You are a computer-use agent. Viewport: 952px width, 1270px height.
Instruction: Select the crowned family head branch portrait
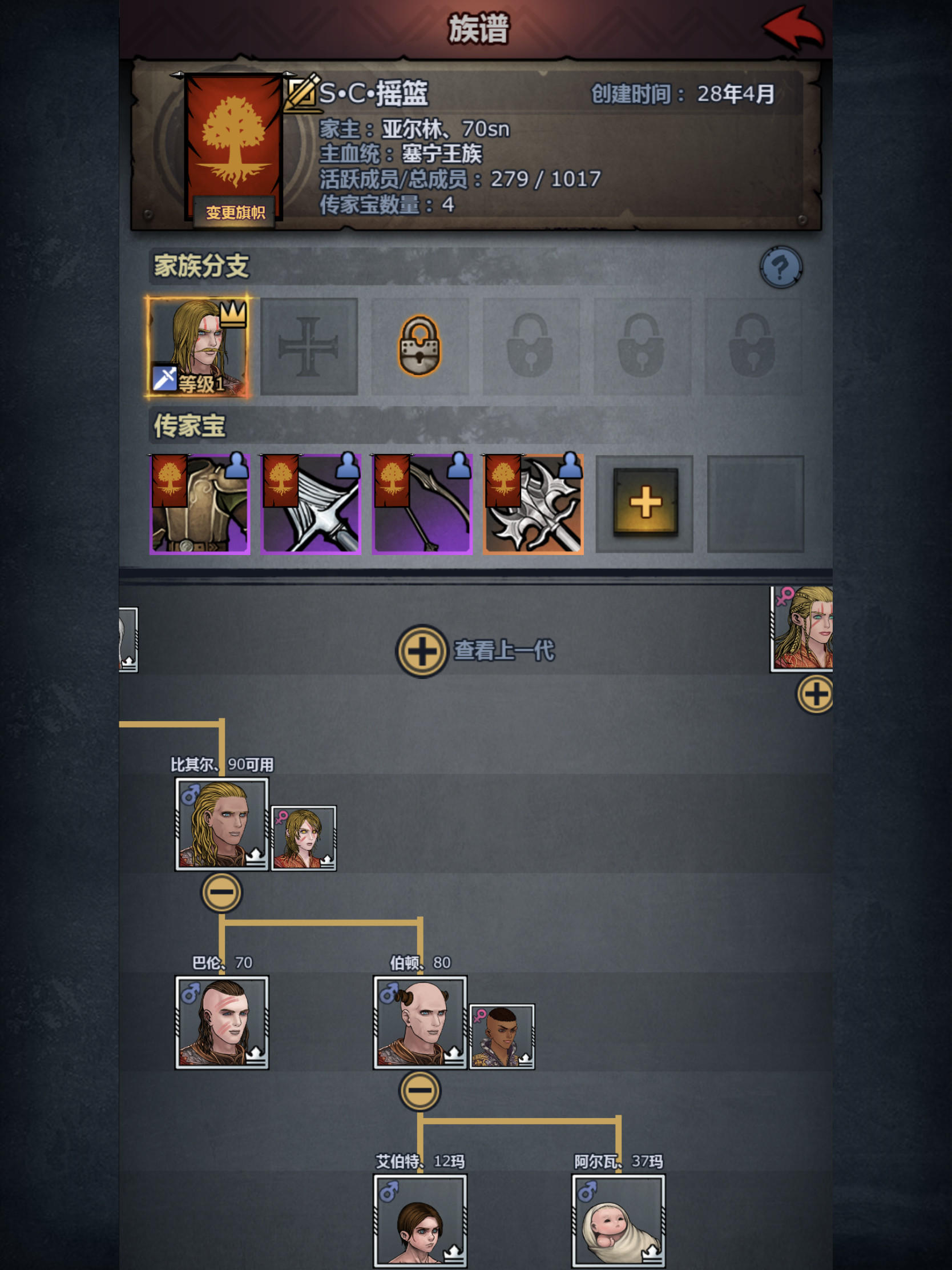[199, 346]
